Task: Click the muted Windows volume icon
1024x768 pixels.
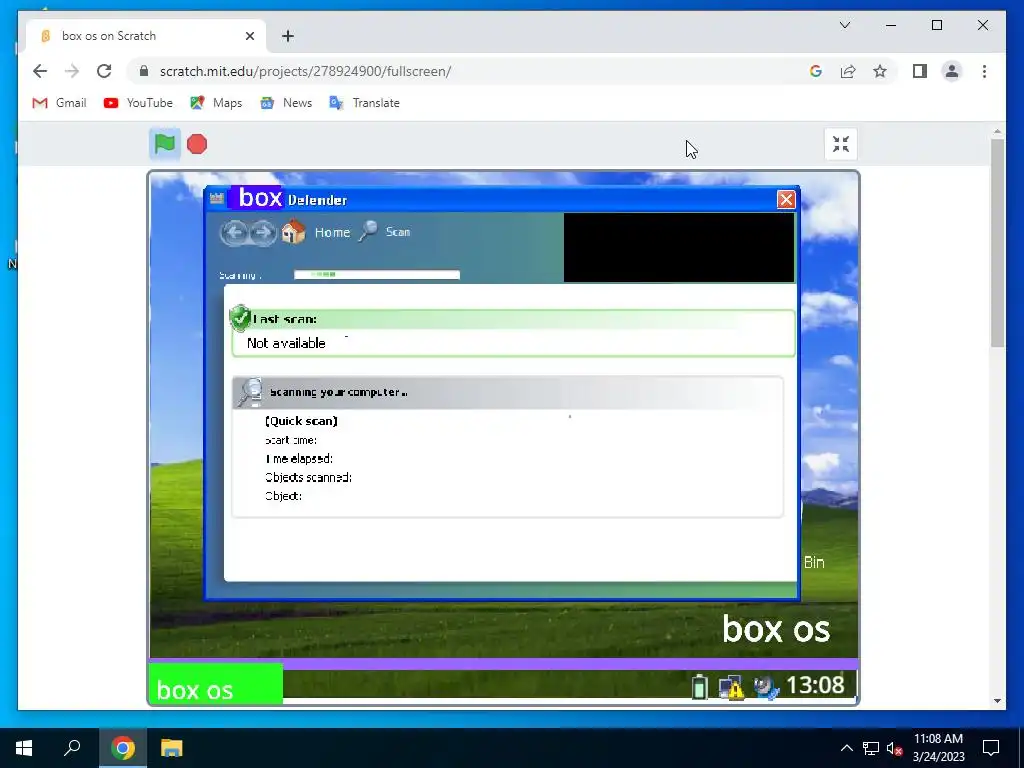Action: point(894,748)
